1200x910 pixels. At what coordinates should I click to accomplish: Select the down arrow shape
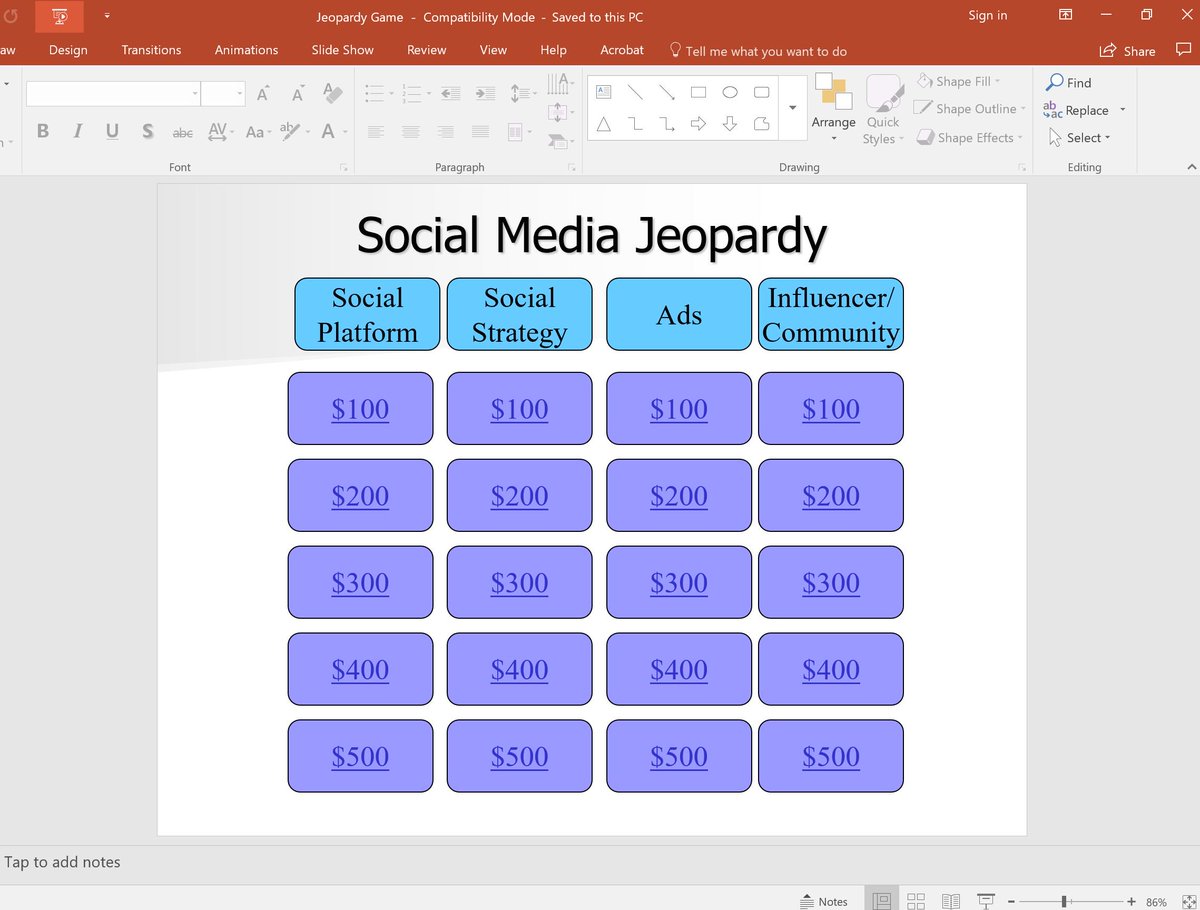click(x=730, y=124)
